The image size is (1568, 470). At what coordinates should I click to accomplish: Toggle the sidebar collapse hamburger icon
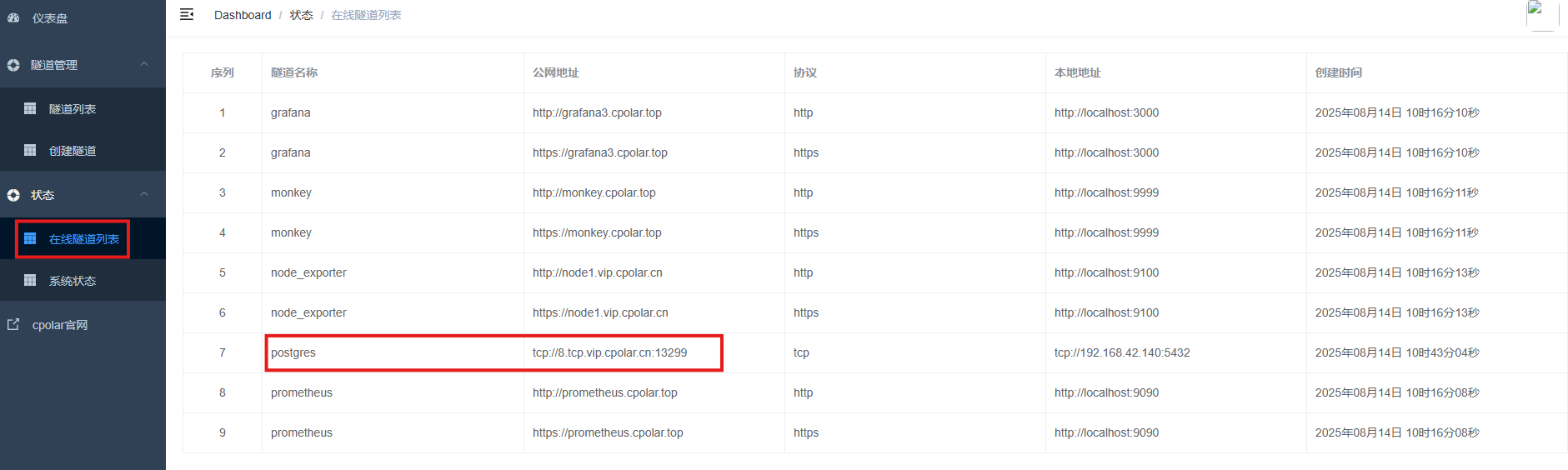[187, 14]
